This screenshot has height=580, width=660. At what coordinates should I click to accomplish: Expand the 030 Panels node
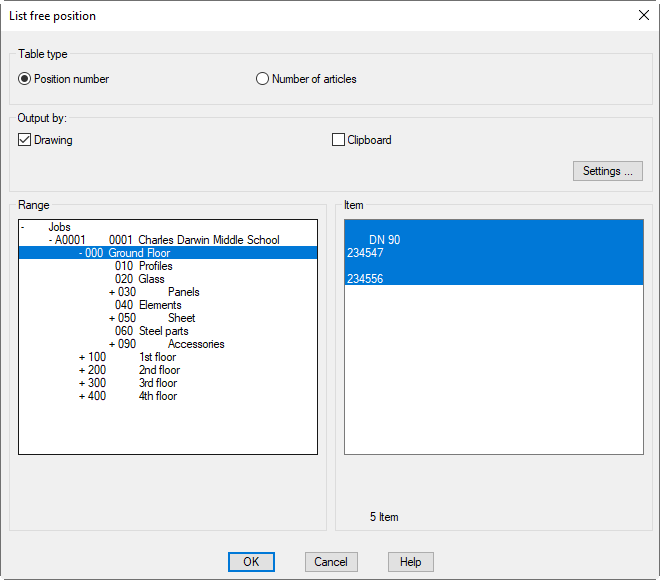coord(111,292)
